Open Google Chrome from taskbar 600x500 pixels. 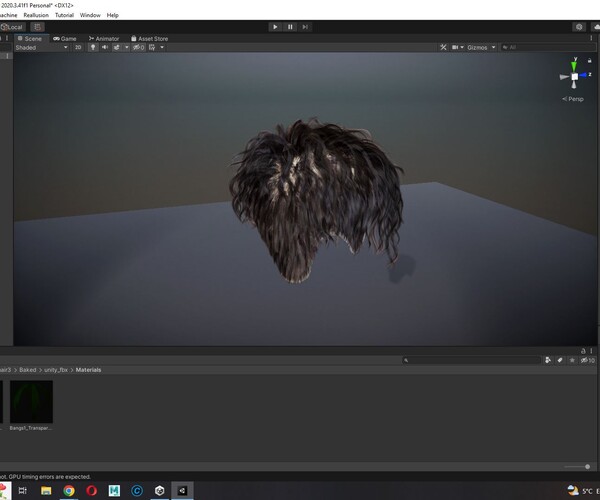[69, 490]
